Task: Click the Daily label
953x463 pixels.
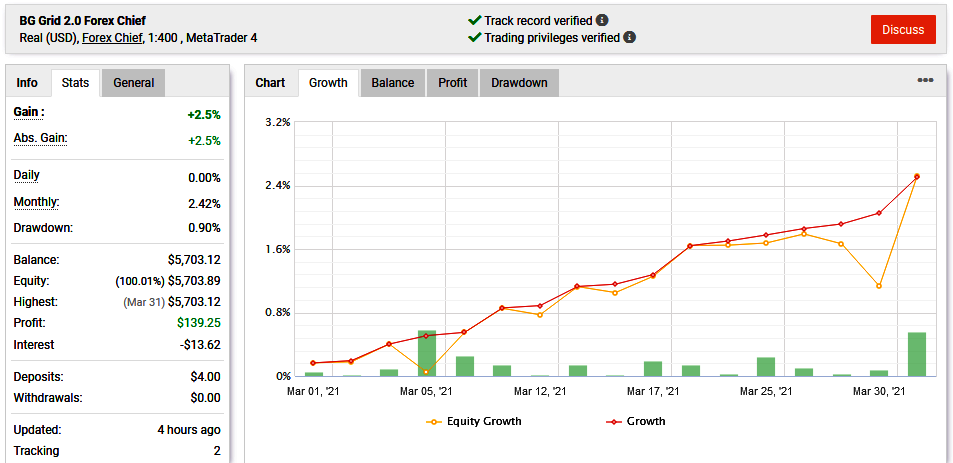Action: [26, 176]
